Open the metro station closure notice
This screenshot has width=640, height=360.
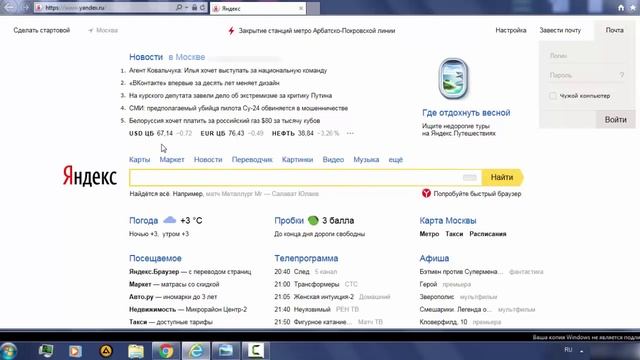point(317,31)
